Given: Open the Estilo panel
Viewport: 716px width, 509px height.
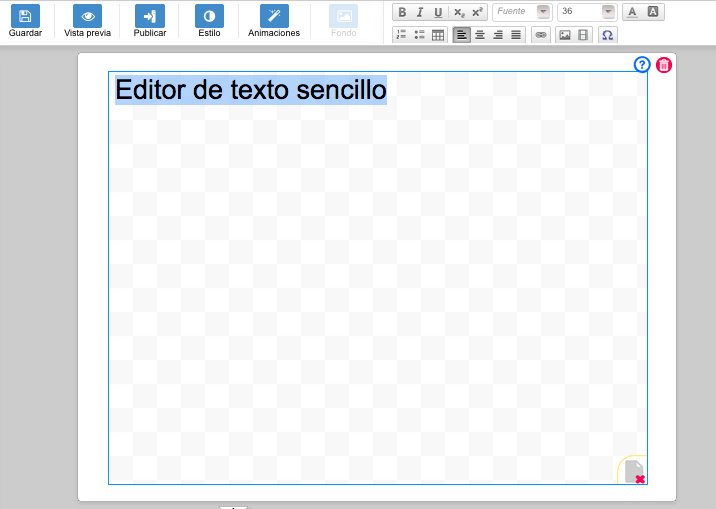Looking at the screenshot, I should [x=209, y=16].
